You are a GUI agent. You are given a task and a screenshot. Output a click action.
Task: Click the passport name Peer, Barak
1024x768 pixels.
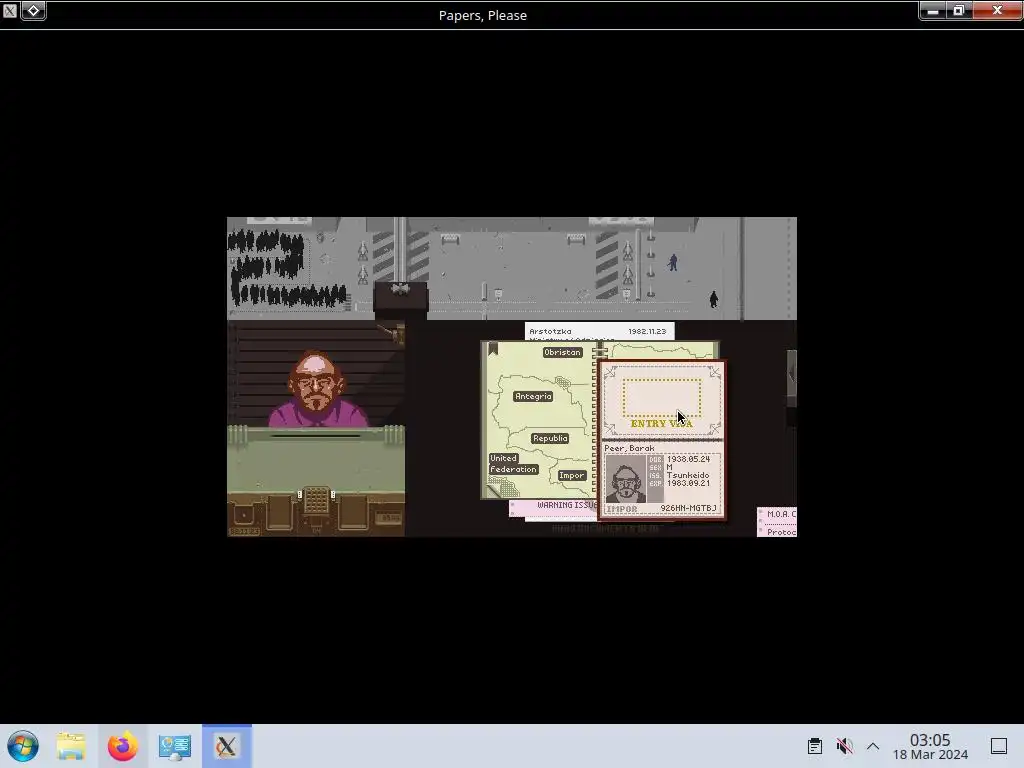click(629, 448)
